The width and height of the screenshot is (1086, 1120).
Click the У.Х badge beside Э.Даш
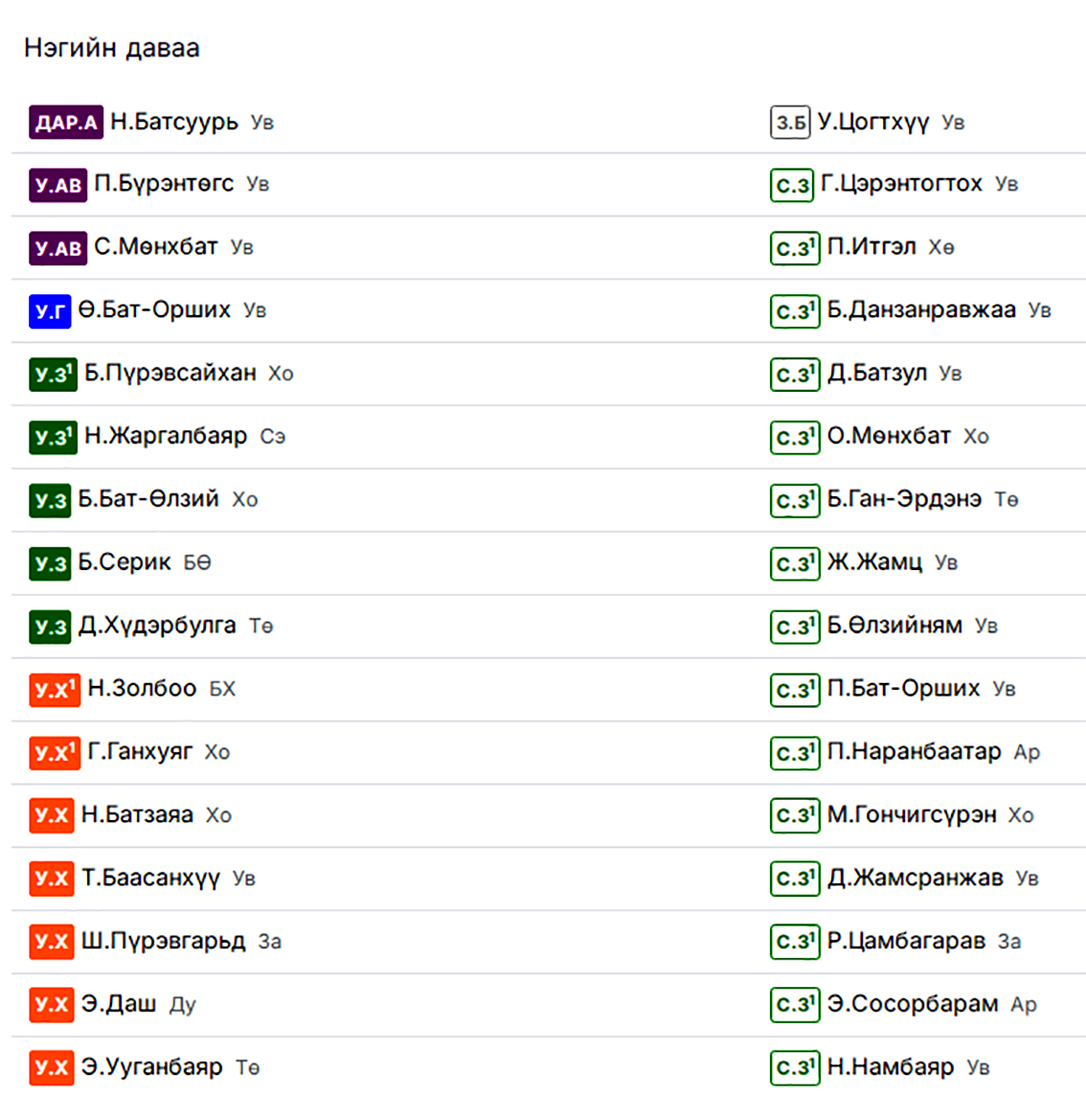click(52, 1004)
